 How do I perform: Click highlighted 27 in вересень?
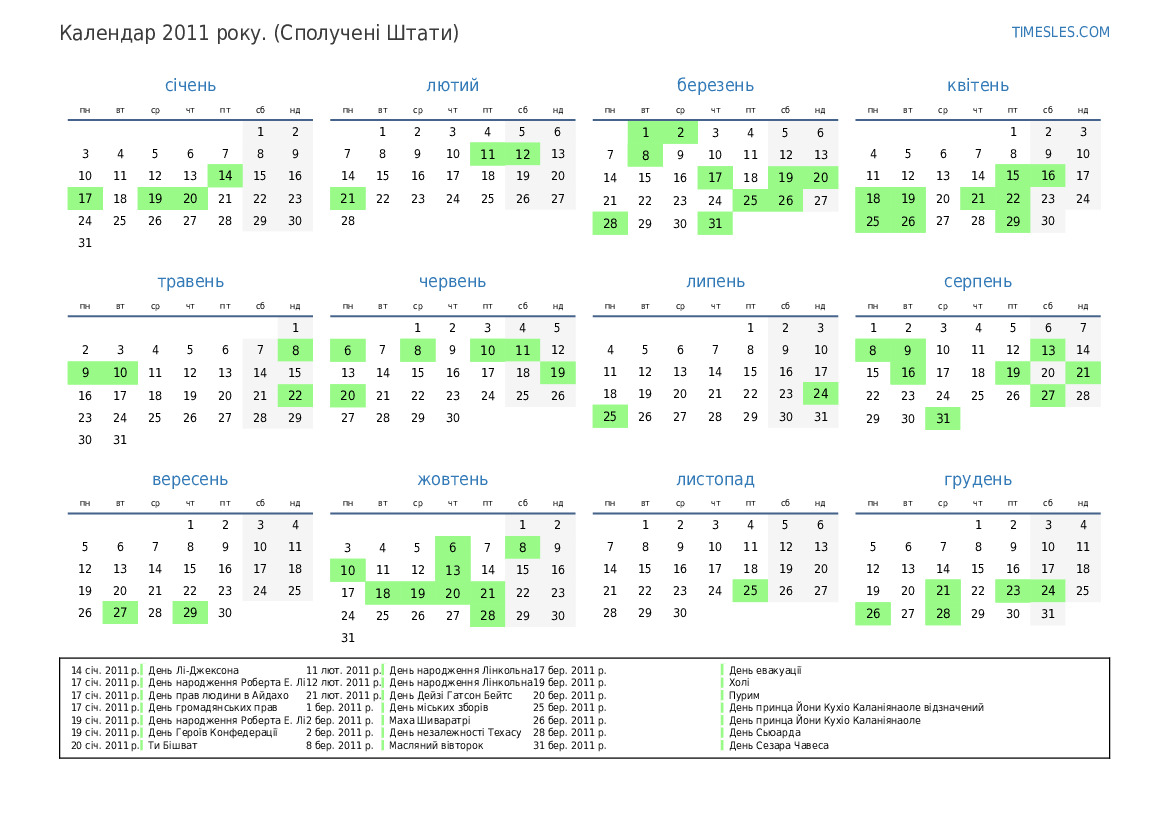(x=120, y=613)
